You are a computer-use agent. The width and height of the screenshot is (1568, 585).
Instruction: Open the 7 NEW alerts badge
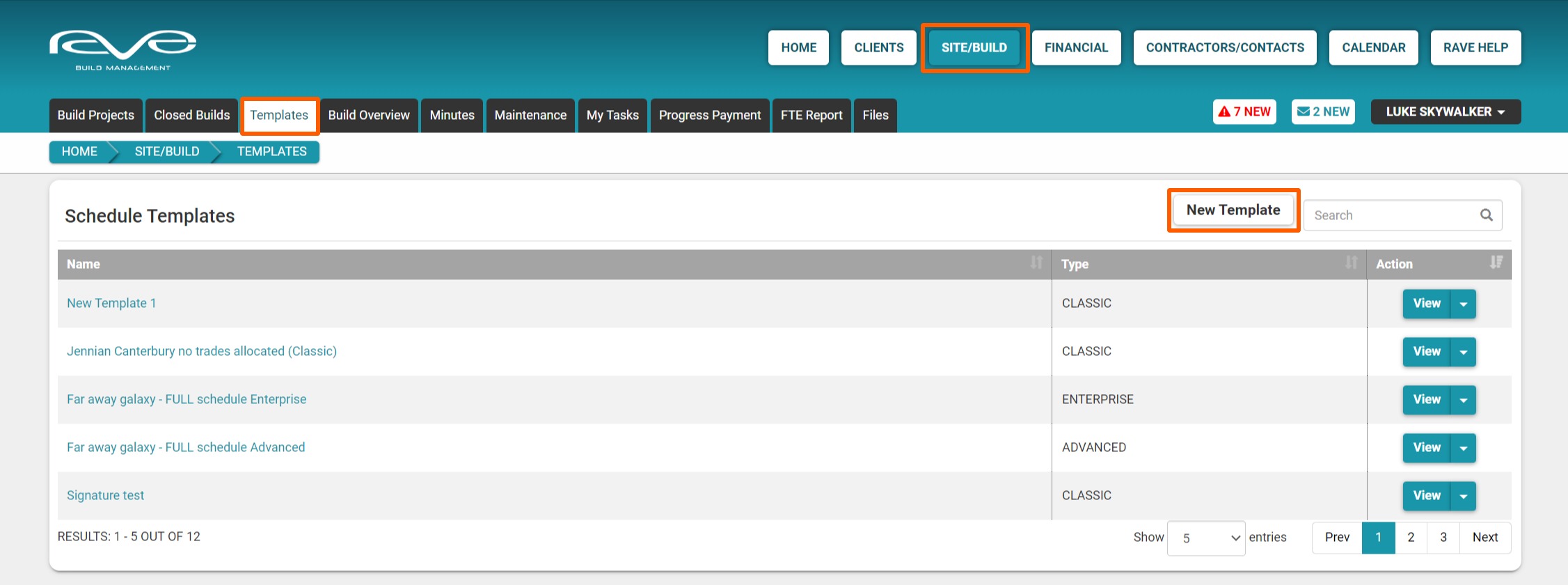[x=1244, y=111]
